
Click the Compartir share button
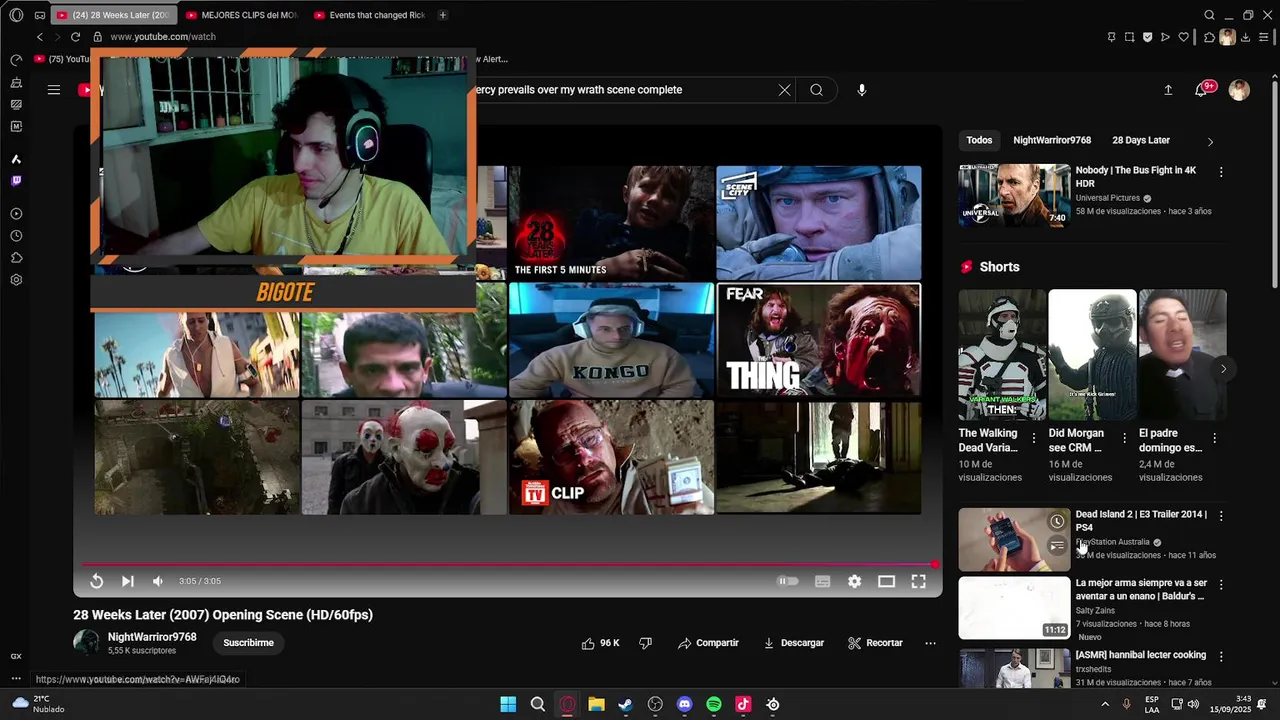[708, 643]
